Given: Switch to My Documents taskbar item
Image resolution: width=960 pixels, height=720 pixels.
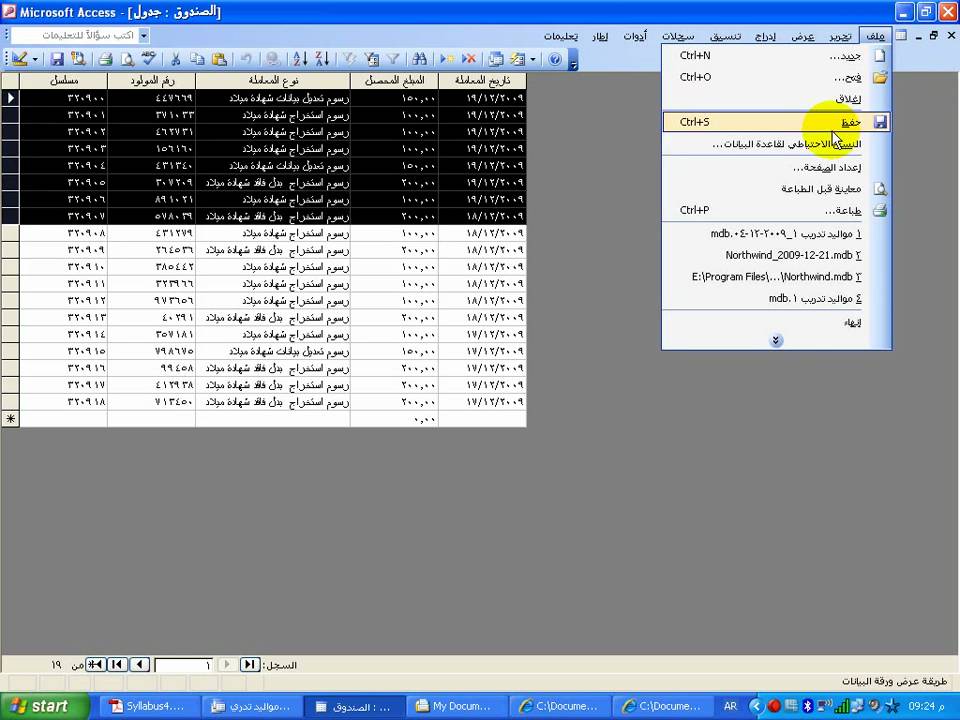Looking at the screenshot, I should [x=457, y=707].
